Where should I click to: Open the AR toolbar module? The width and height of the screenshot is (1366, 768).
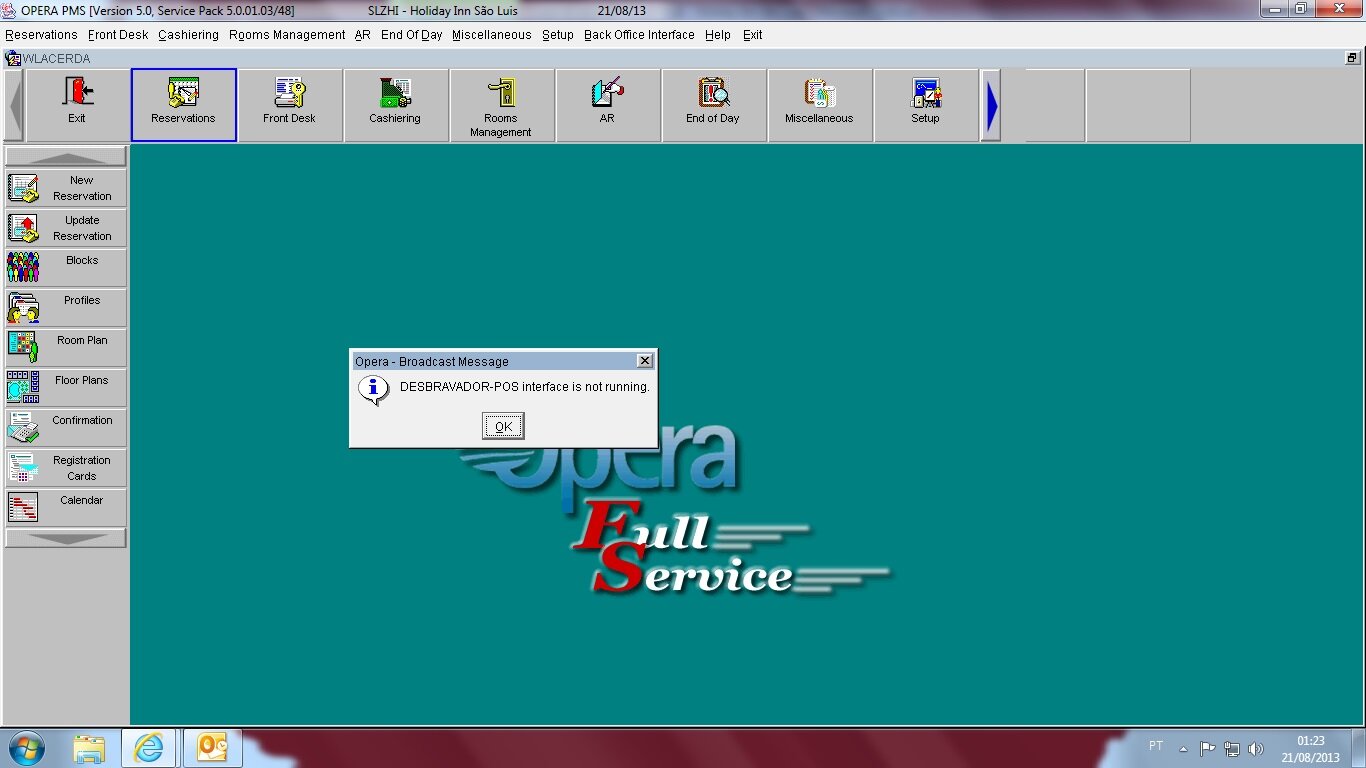coord(608,105)
